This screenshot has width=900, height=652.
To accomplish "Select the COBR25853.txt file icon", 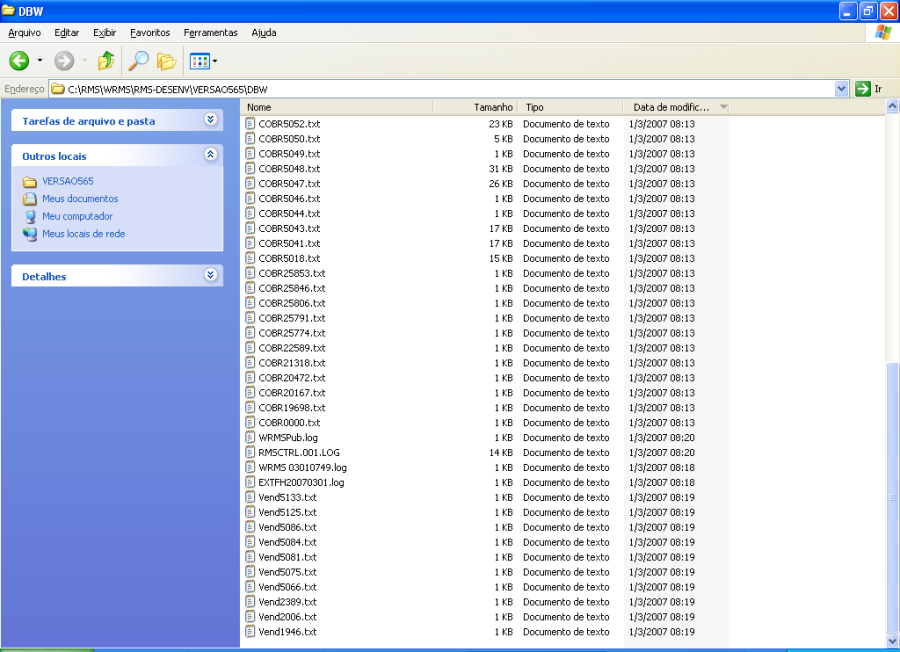I will [x=250, y=273].
